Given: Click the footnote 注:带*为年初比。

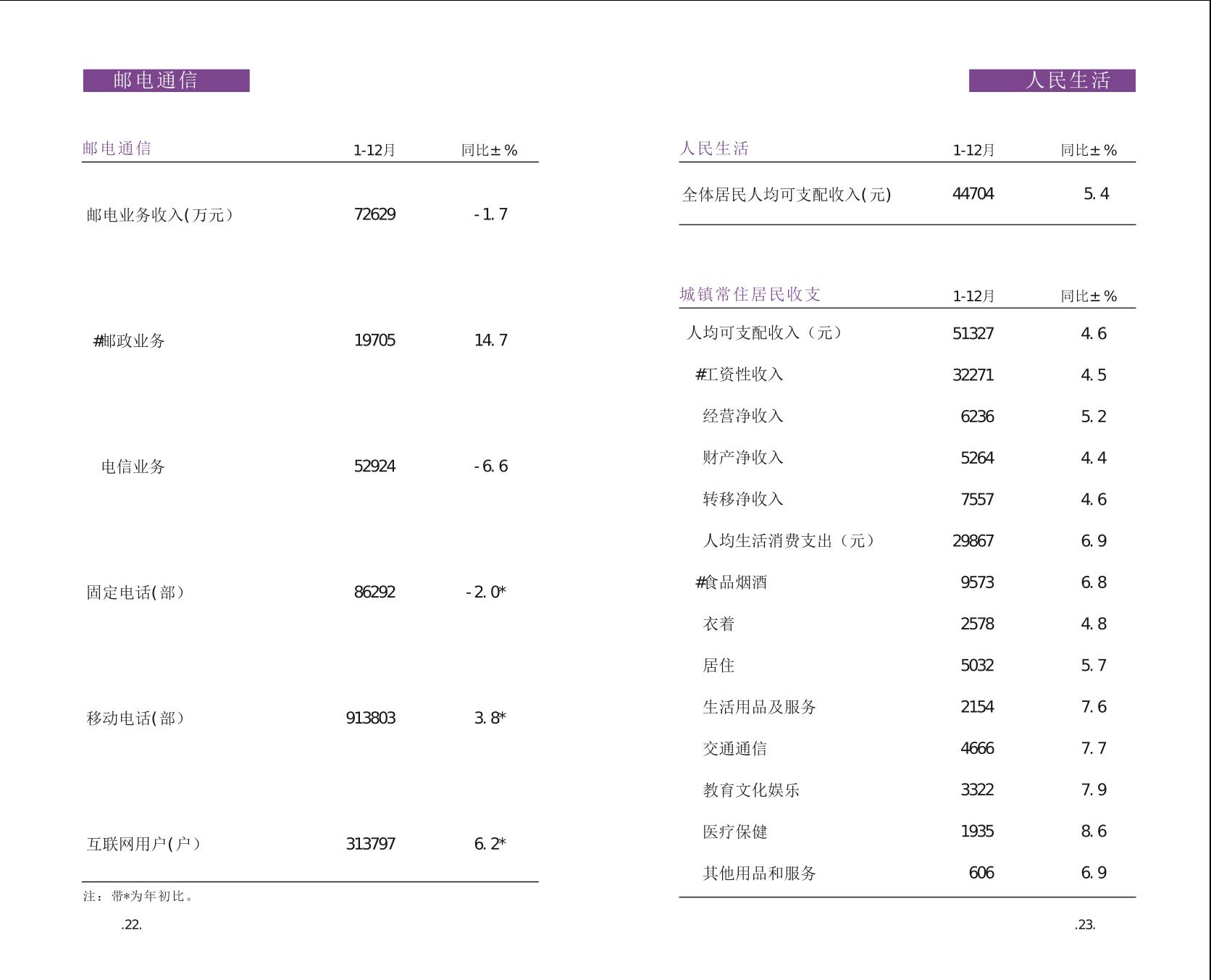Looking at the screenshot, I should tap(138, 896).
